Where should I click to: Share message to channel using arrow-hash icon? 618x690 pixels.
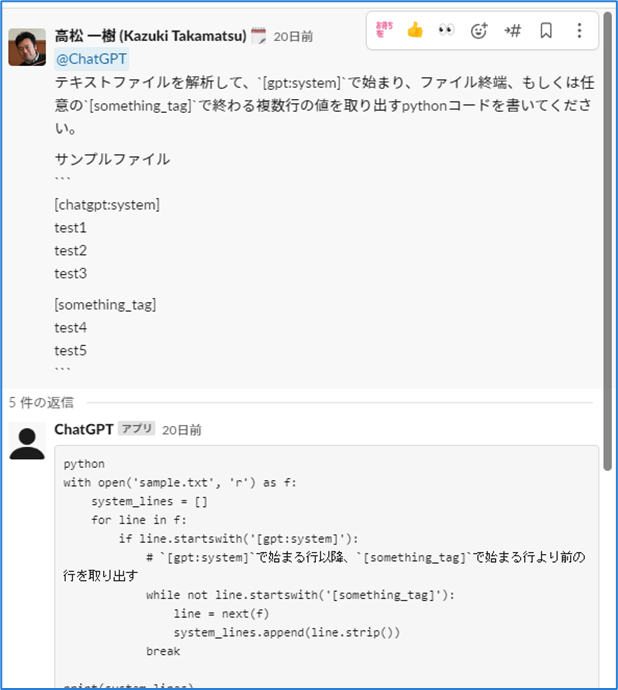coord(512,30)
